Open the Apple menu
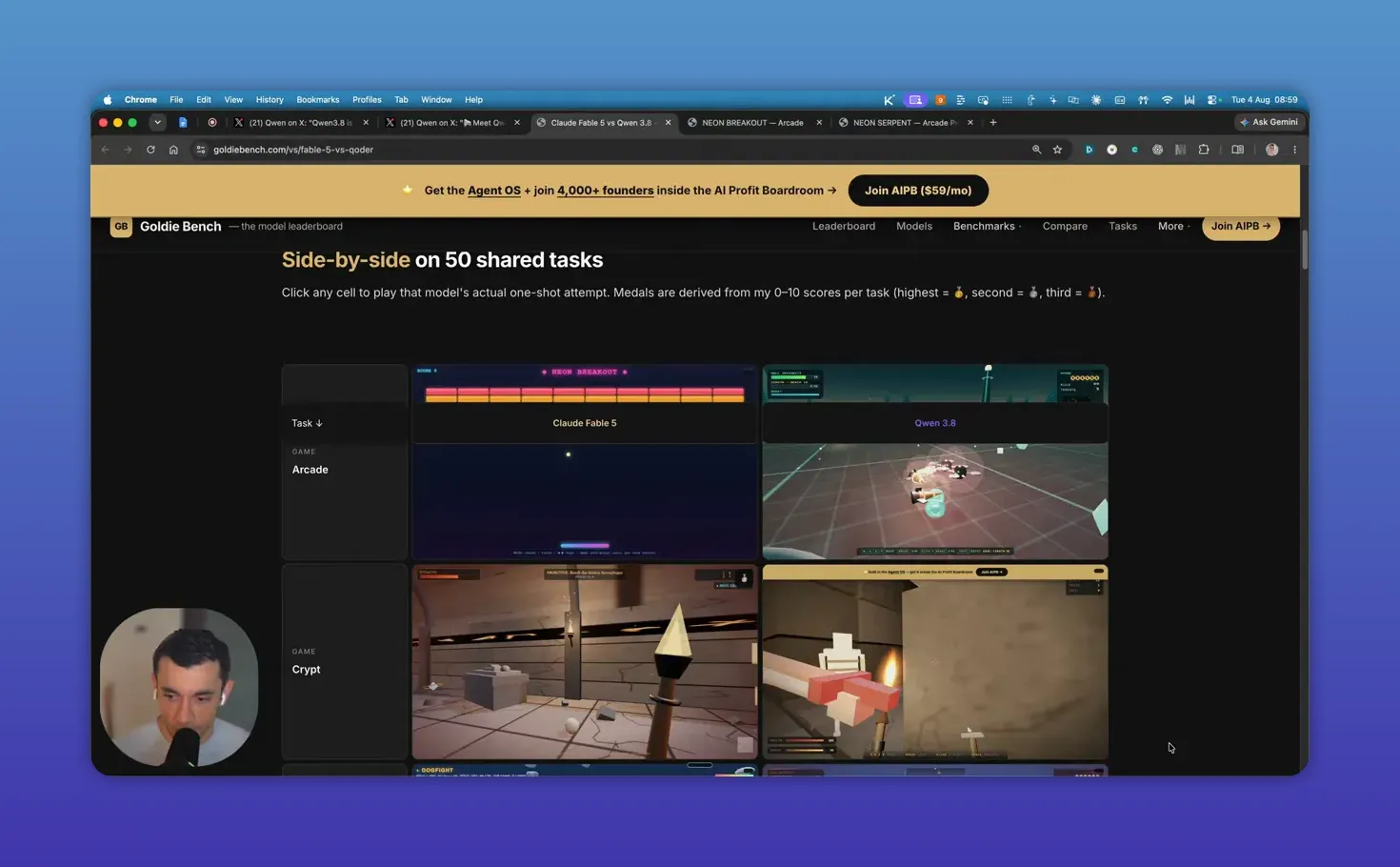 pyautogui.click(x=108, y=99)
